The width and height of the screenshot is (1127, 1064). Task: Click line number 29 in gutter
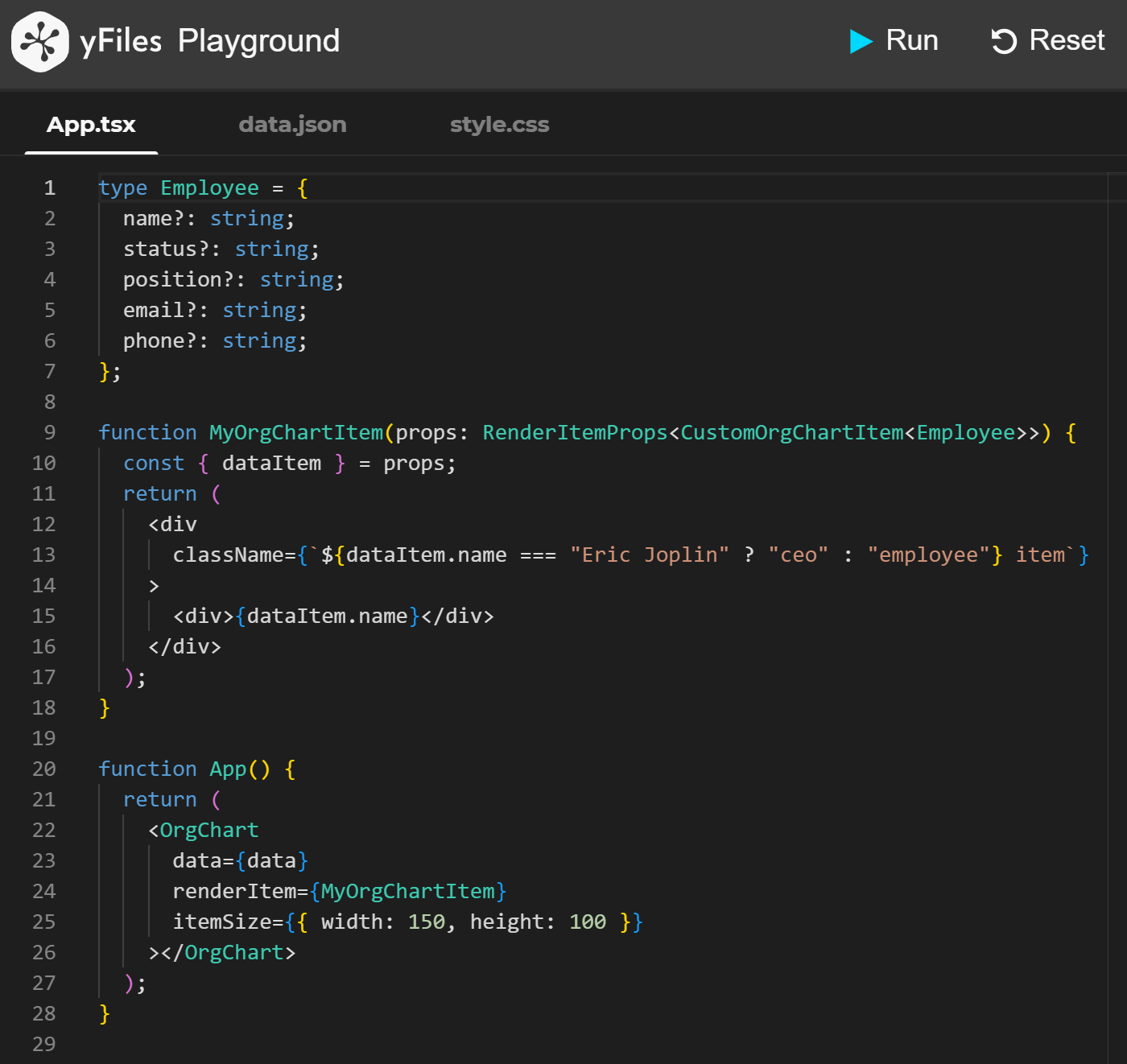pyautogui.click(x=44, y=1045)
